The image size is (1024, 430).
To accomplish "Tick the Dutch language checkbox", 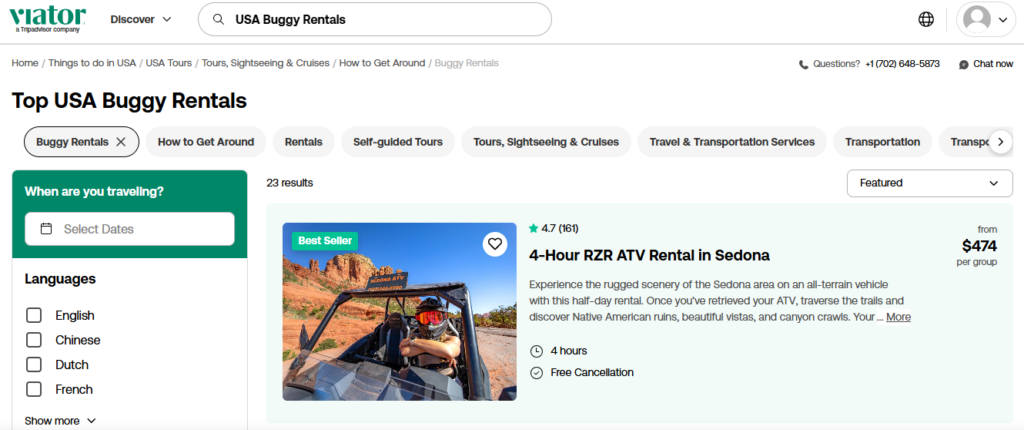I will point(33,365).
